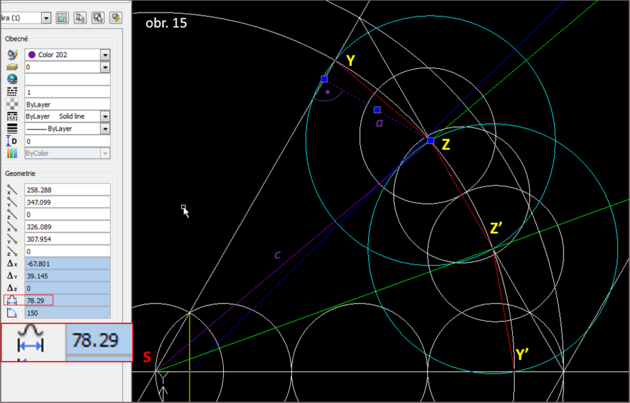Image resolution: width=630 pixels, height=403 pixels.
Task: Click the blue grip on line near Y
Action: tap(324, 79)
